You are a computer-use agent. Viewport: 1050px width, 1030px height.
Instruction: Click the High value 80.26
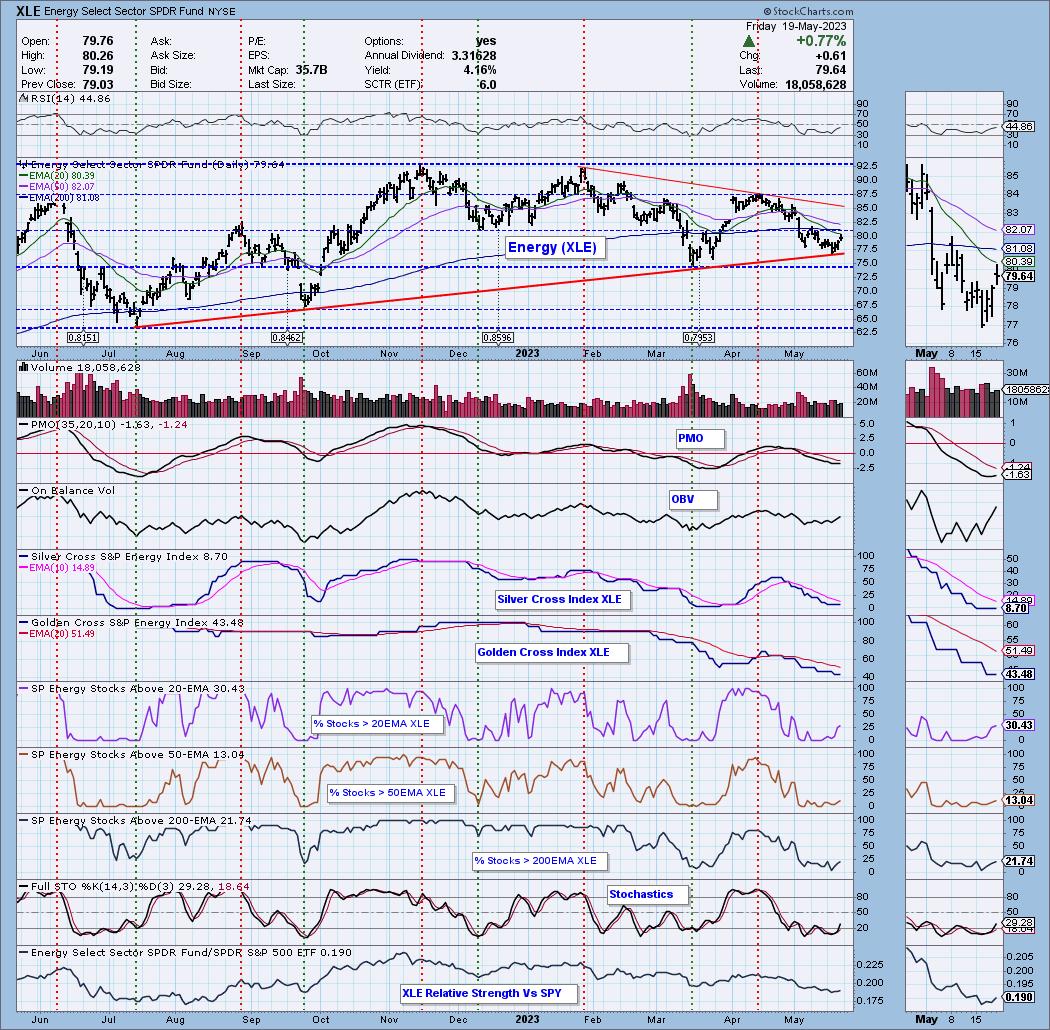(x=97, y=56)
